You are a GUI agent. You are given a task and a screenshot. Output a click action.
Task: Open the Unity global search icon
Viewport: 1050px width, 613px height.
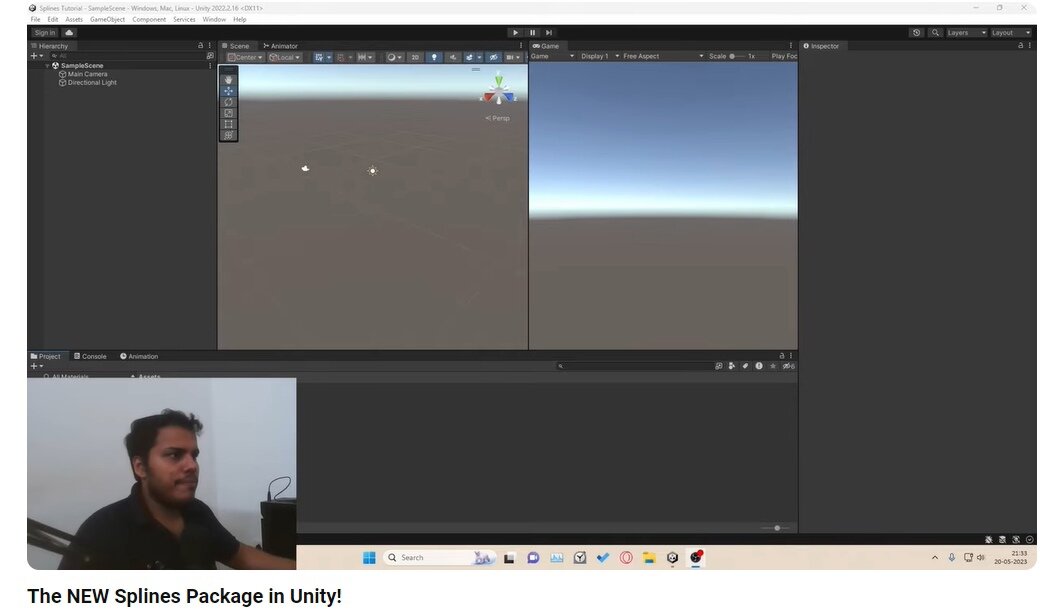coord(935,32)
